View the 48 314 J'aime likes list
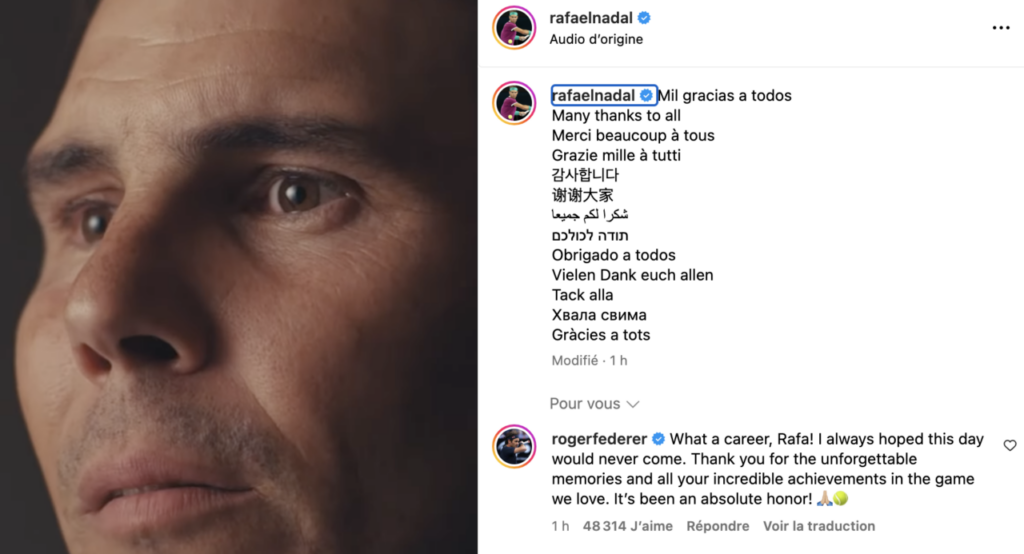 627,526
